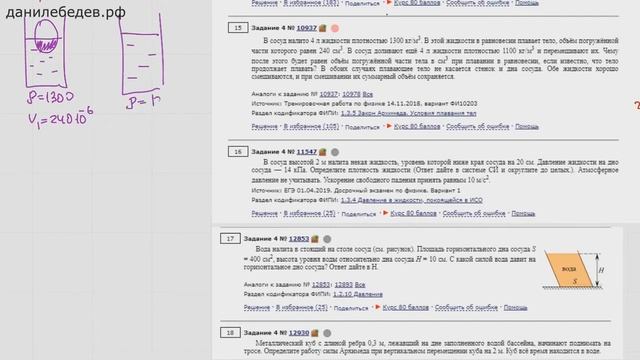Click the red arrow icon in task 17 footer
Viewport: 640px width, 360px height.
tap(378, 307)
